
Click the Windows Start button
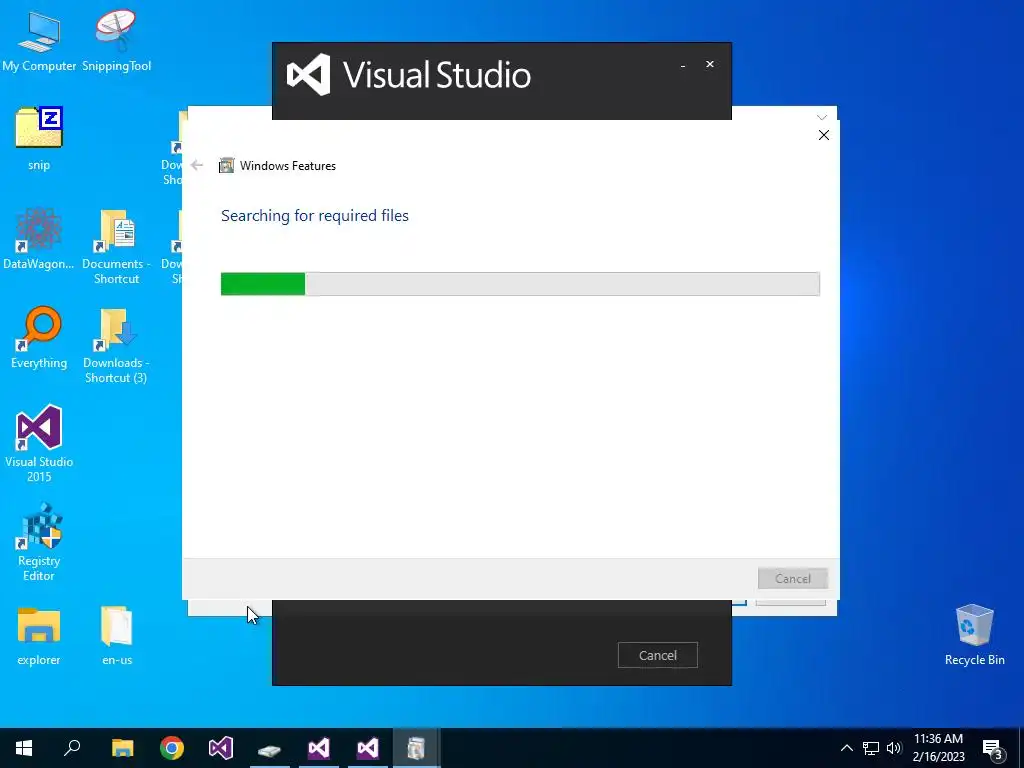click(24, 748)
